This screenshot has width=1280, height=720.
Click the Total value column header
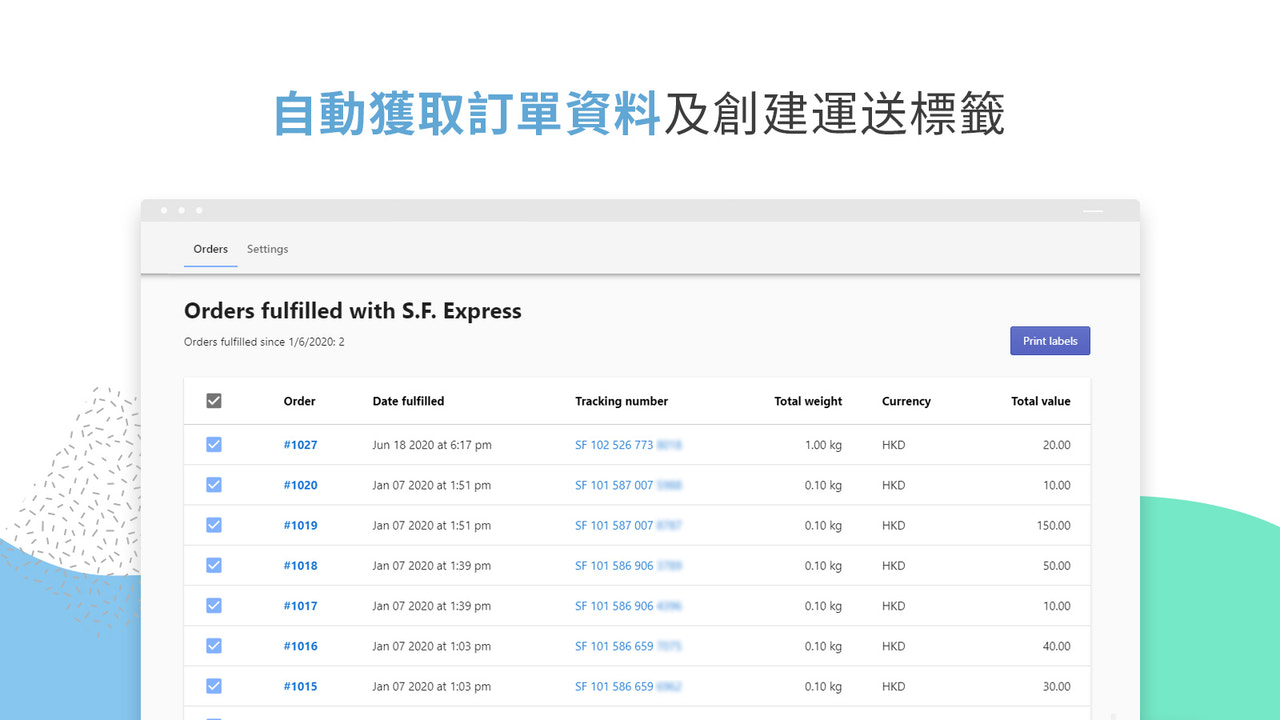pos(1040,401)
